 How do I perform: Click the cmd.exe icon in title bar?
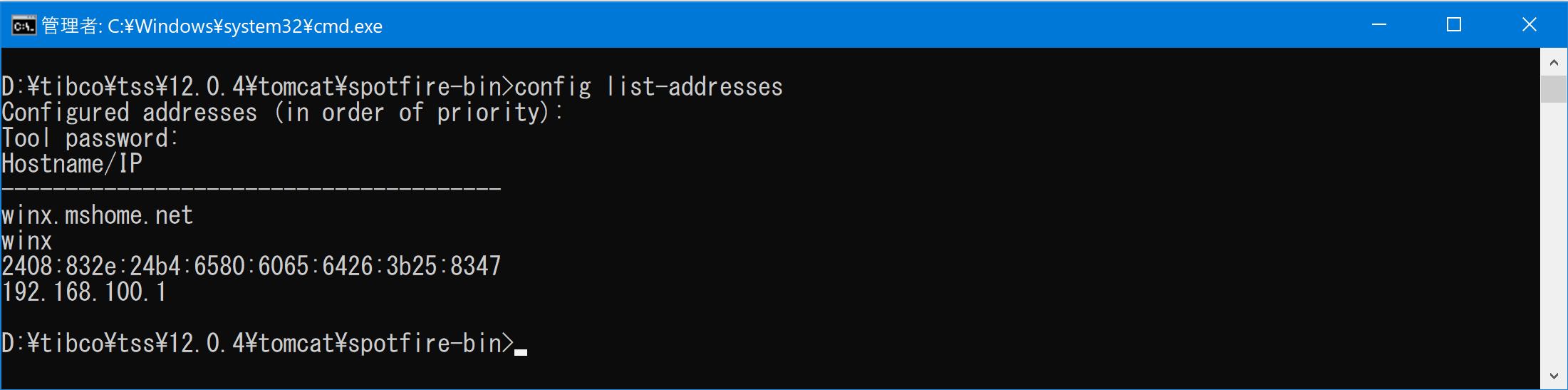click(24, 26)
